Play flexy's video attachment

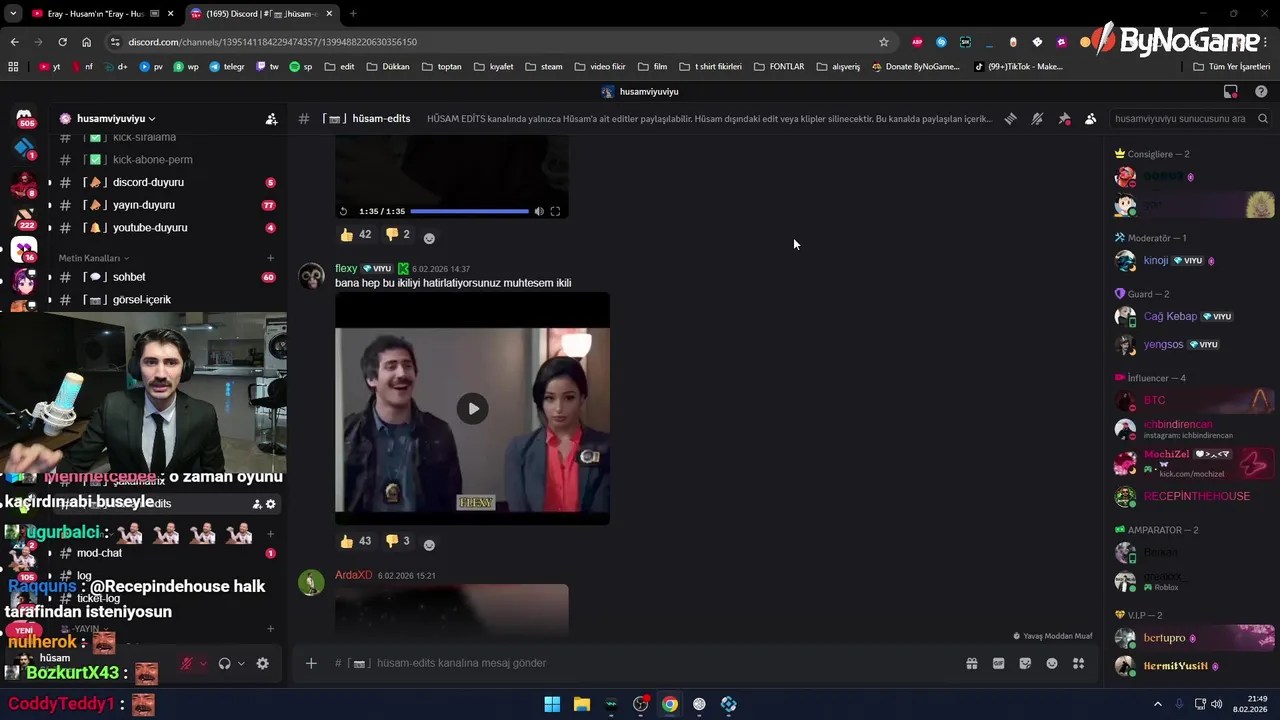click(x=472, y=408)
